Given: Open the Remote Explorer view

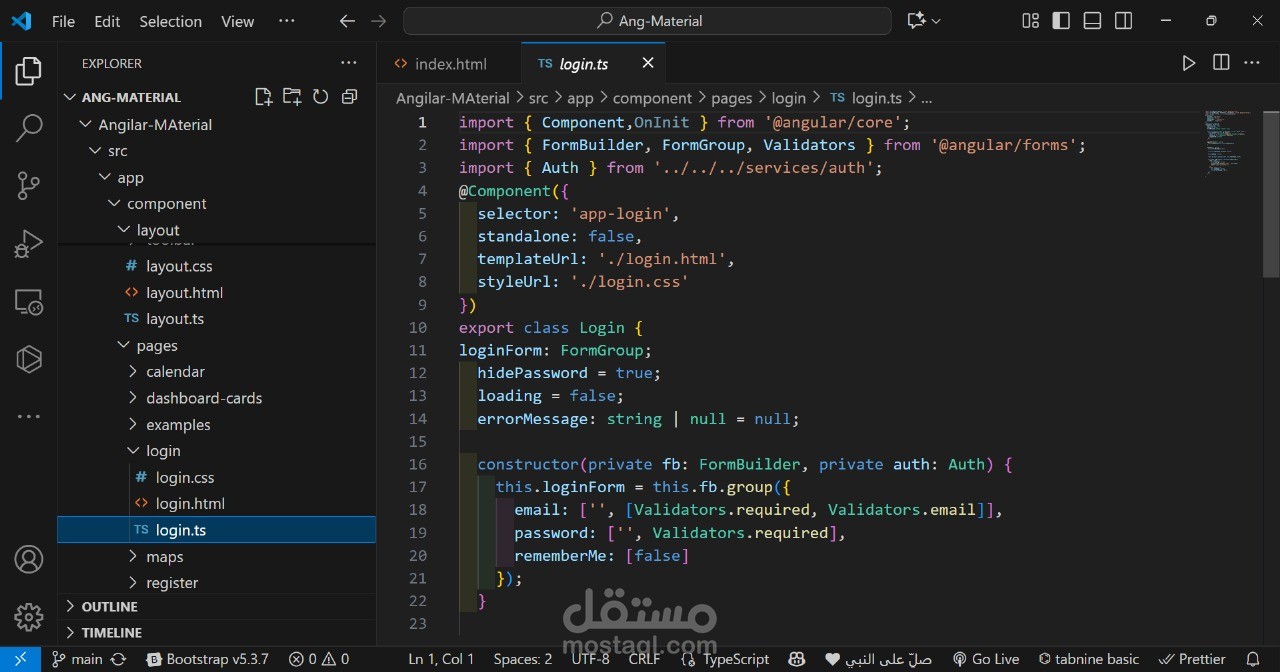Looking at the screenshot, I should pos(28,301).
